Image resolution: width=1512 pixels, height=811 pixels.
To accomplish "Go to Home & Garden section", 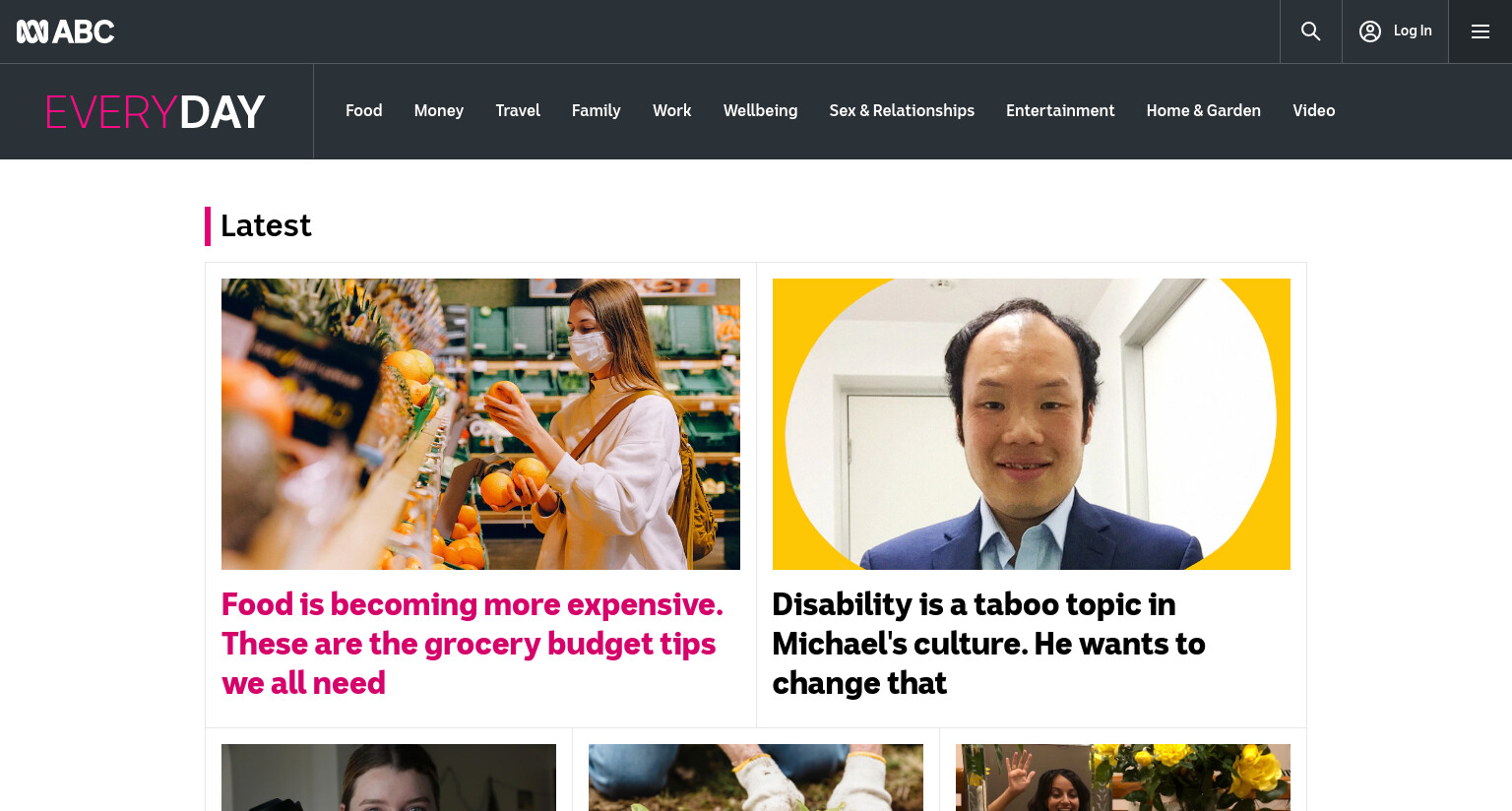I will point(1203,111).
